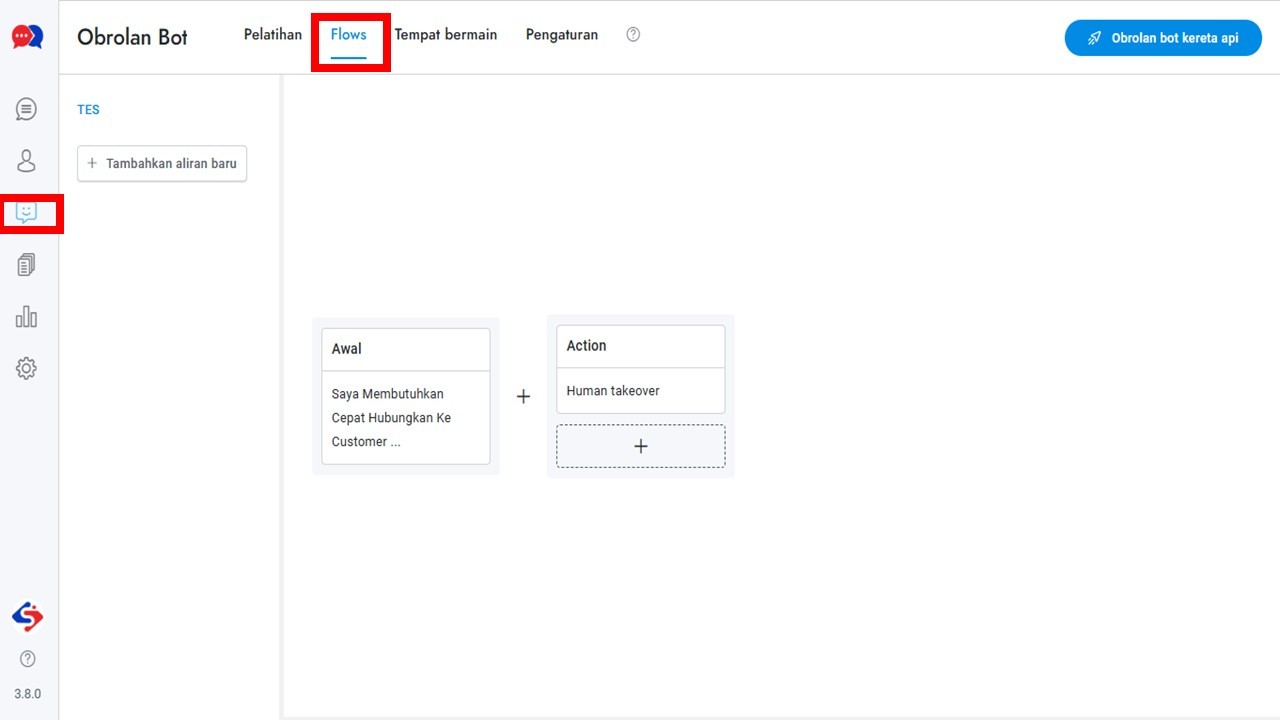Click the Obrolan bot kereta api button
The height and width of the screenshot is (720, 1280).
click(1163, 38)
